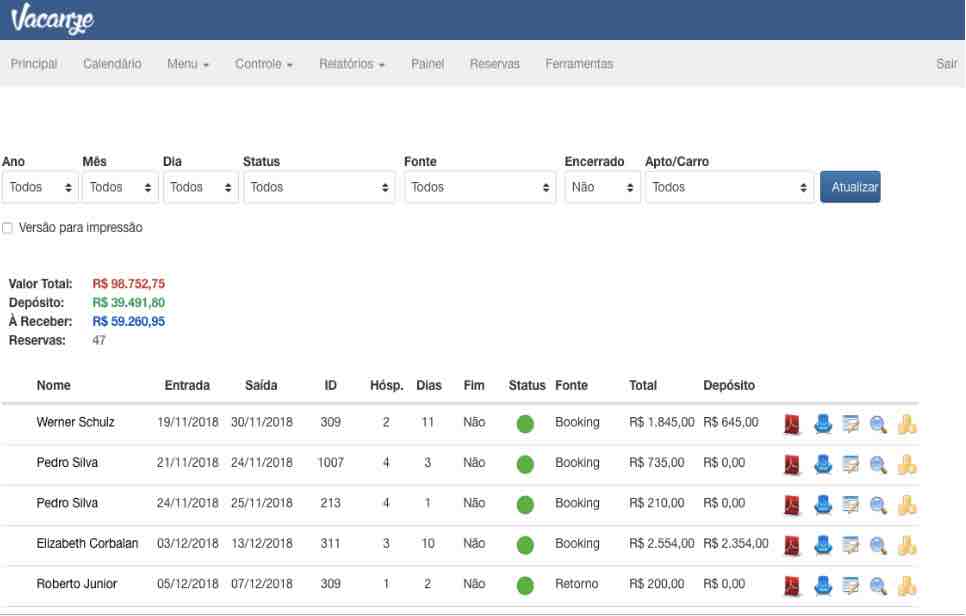Click the magnifier icon for Roberto Junior
The image size is (966, 616).
[x=878, y=586]
